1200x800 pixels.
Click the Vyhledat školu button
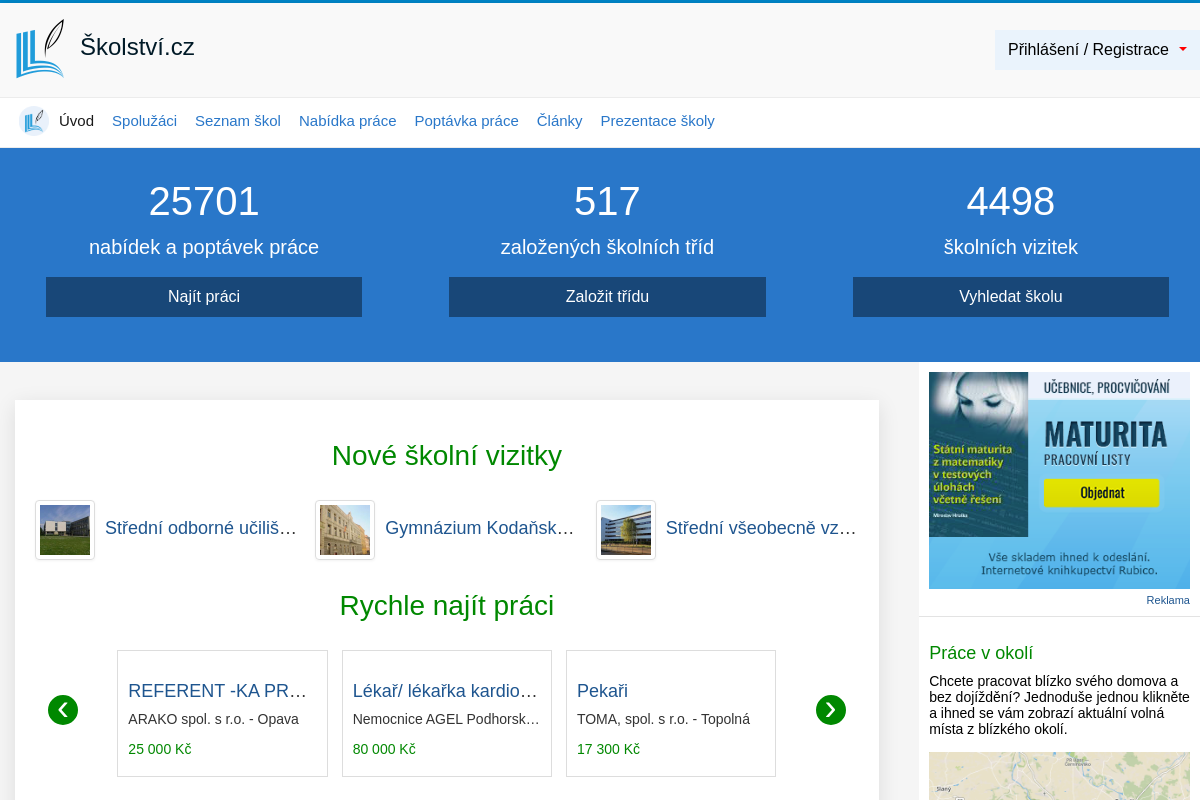1010,297
